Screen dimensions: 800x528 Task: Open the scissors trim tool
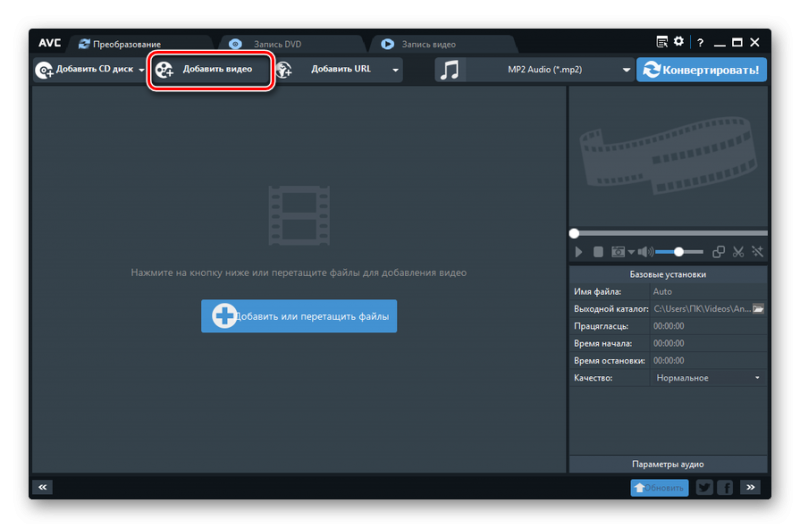pyautogui.click(x=738, y=252)
